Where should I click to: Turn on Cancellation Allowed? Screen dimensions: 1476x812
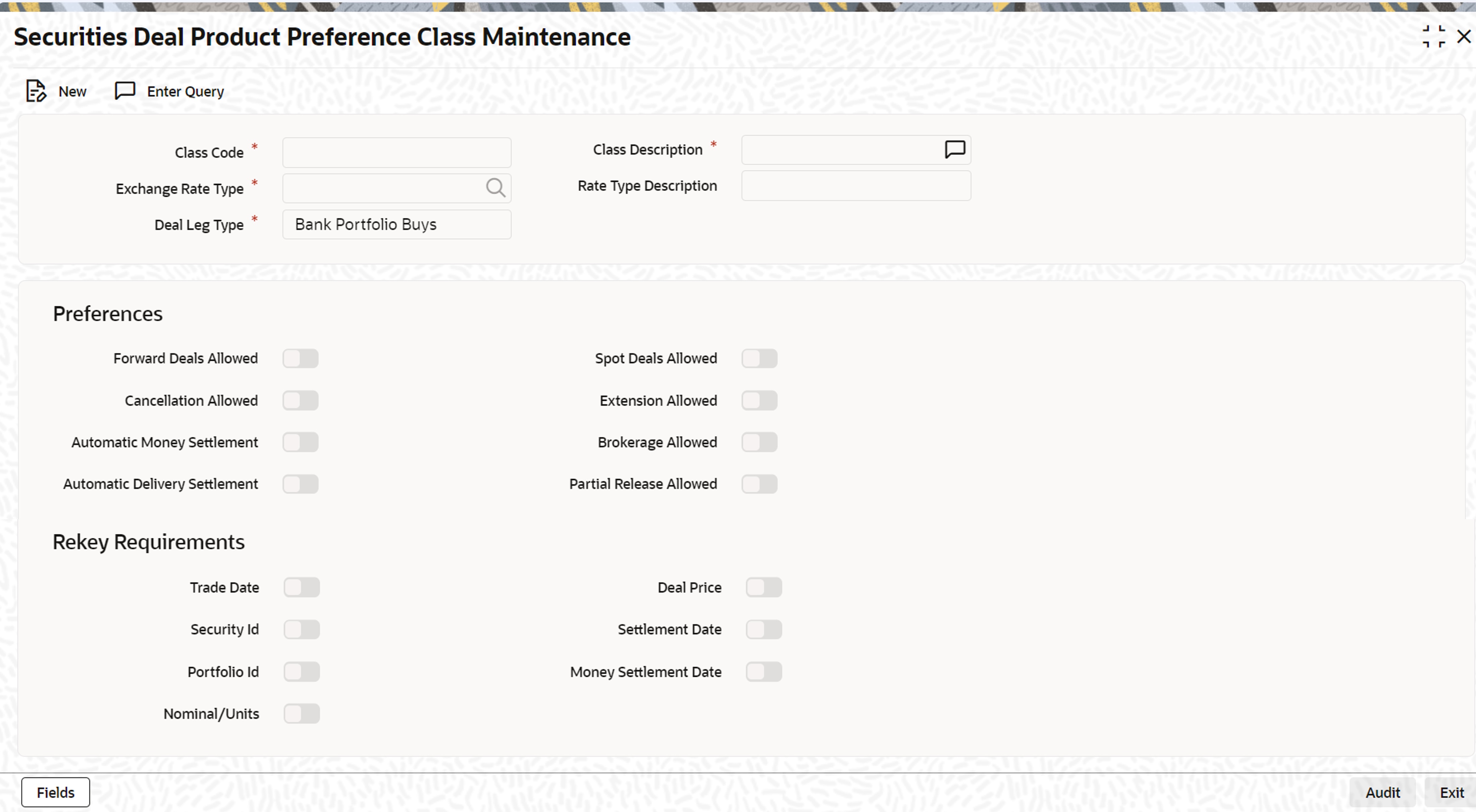[300, 400]
